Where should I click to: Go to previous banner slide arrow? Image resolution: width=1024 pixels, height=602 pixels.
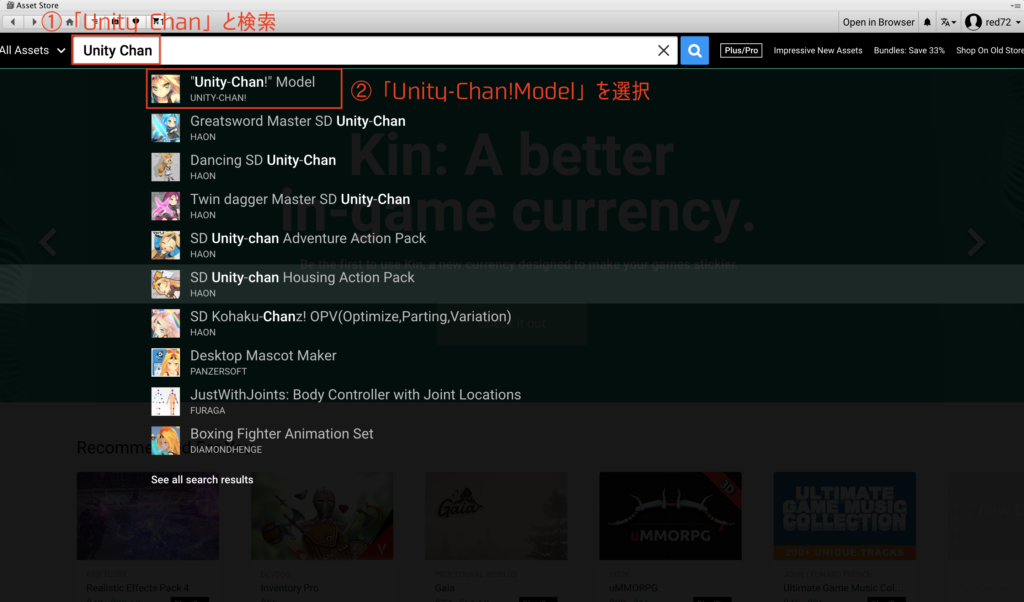[x=48, y=242]
